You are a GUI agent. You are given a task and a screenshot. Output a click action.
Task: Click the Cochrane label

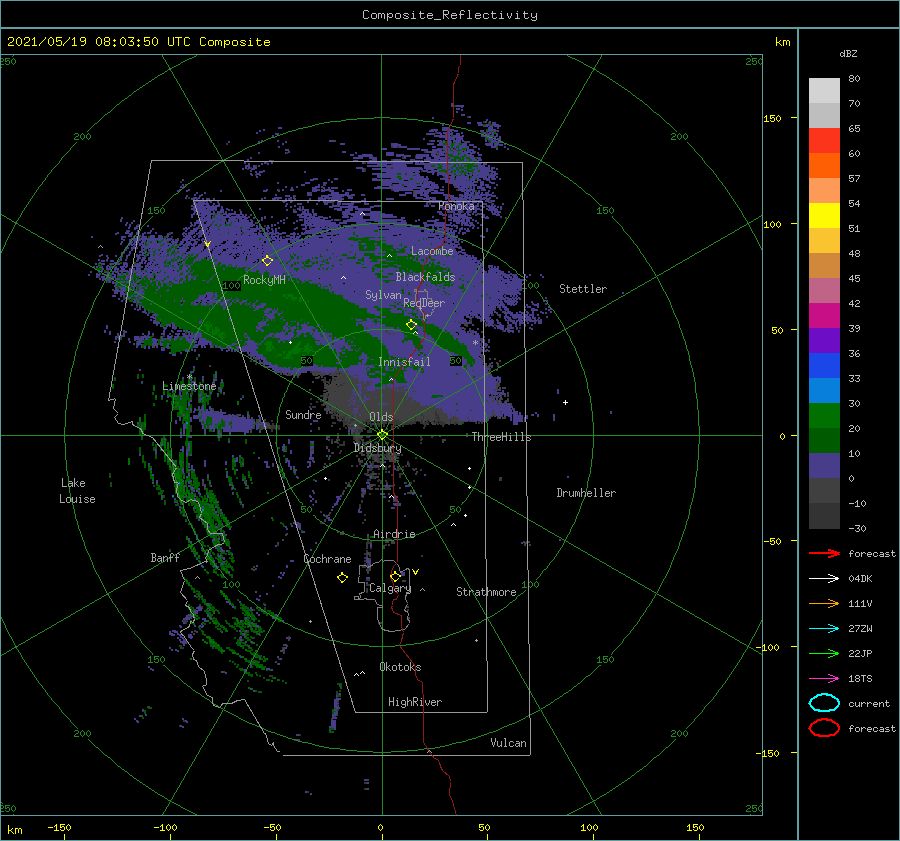[327, 559]
